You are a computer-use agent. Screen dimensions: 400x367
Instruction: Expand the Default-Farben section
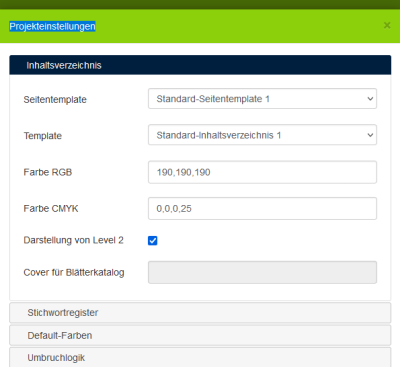[x=200, y=335]
